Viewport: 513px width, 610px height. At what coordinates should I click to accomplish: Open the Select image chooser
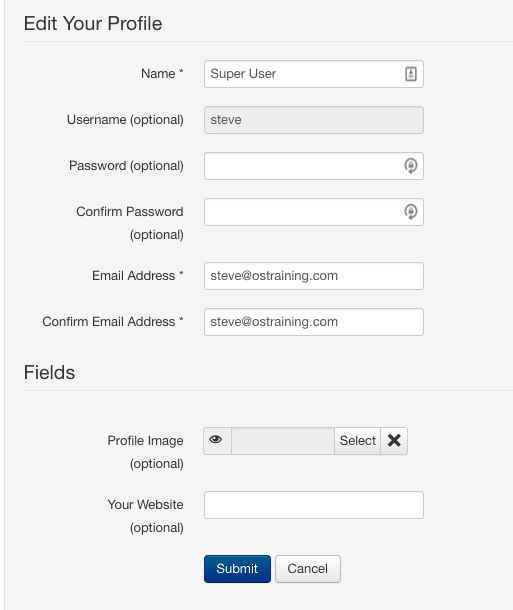coord(357,441)
